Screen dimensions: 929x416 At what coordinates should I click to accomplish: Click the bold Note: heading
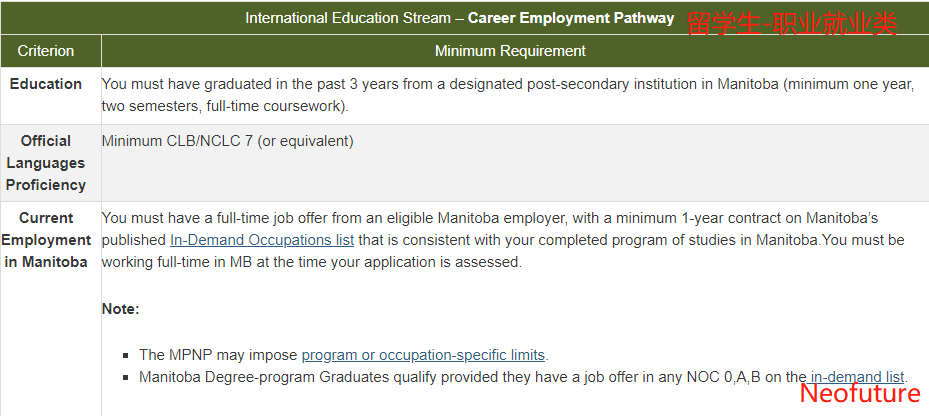121,309
